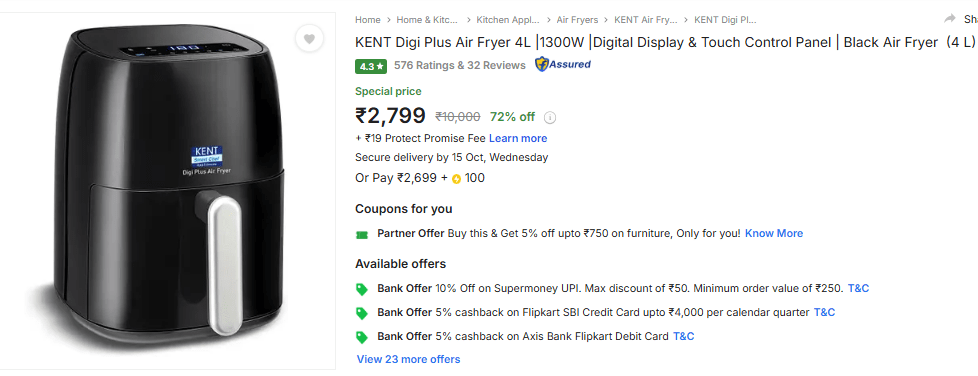Open KENT Air Fryers breadcrumb link
This screenshot has width=978, height=376.
click(x=646, y=20)
